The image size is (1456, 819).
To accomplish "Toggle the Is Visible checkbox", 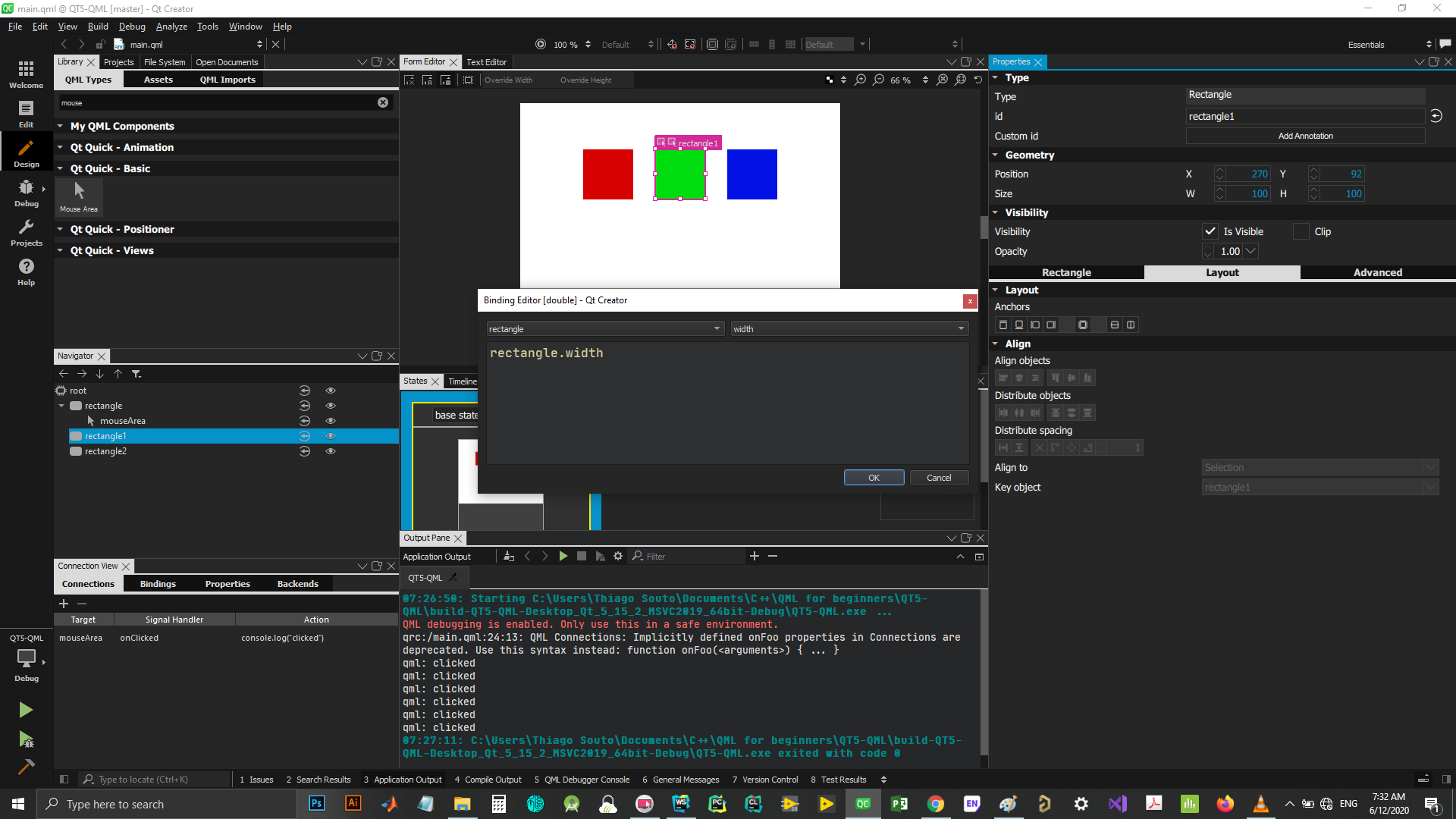I will 1210,231.
